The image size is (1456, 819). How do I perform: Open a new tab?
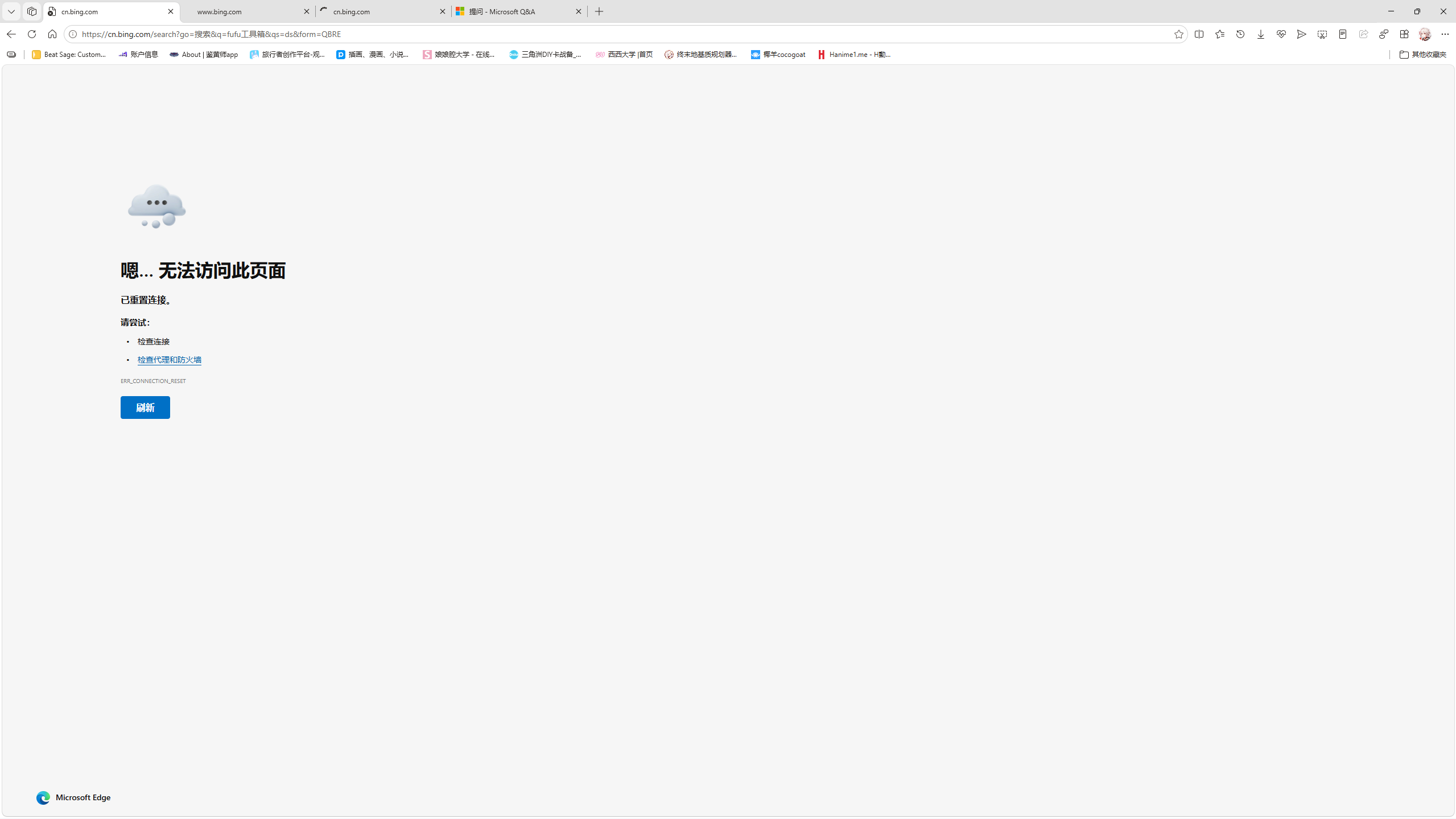coord(599,11)
